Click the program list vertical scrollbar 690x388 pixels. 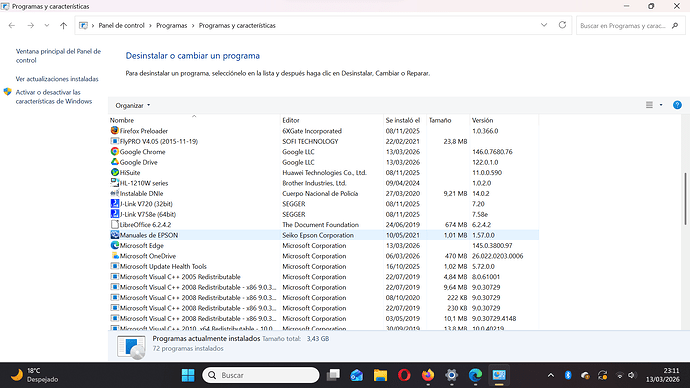click(685, 199)
